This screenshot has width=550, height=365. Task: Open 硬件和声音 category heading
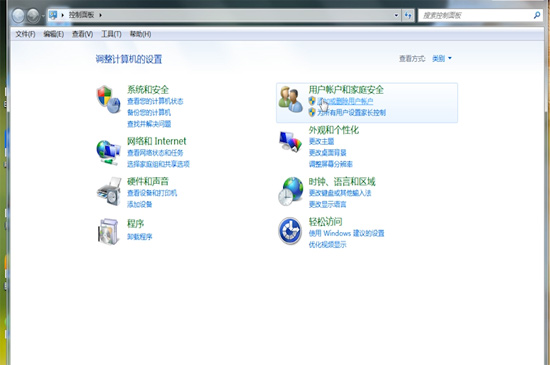click(148, 181)
